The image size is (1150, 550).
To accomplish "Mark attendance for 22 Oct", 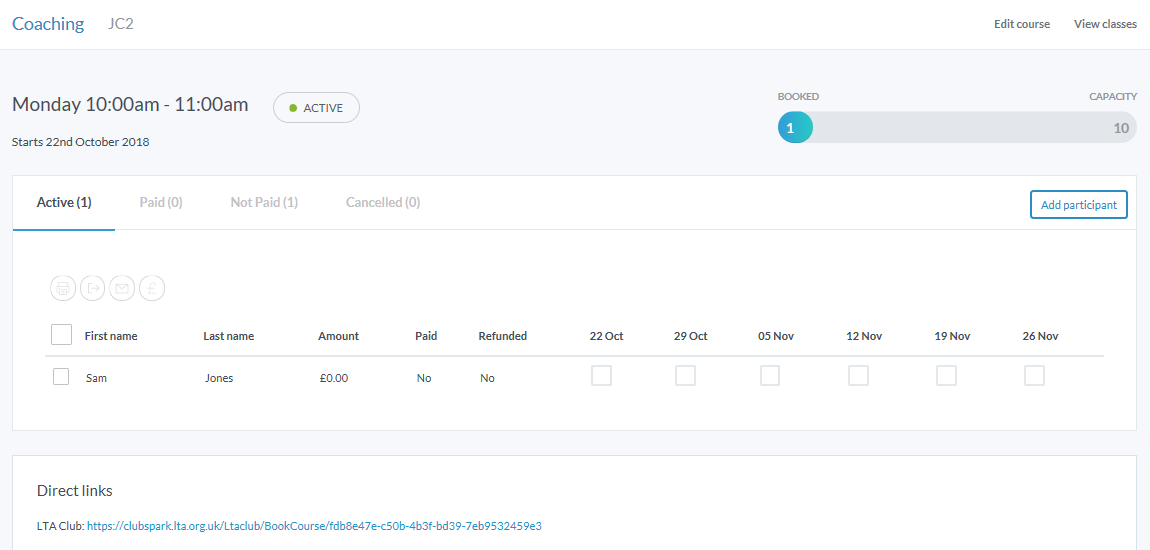I will [x=601, y=376].
